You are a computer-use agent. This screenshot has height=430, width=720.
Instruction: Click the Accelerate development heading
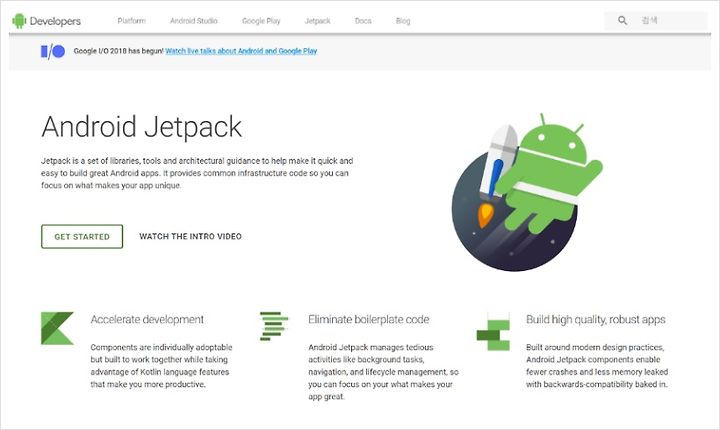(147, 319)
